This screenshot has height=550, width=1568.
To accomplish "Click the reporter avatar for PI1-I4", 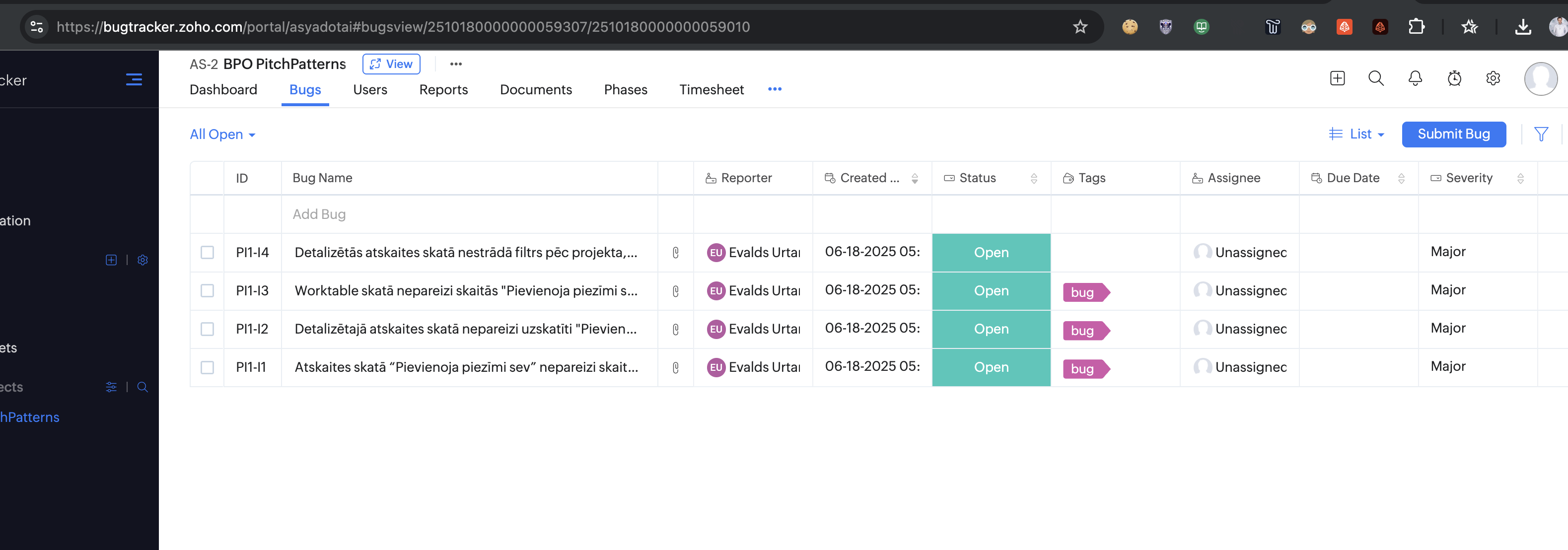I will (716, 253).
